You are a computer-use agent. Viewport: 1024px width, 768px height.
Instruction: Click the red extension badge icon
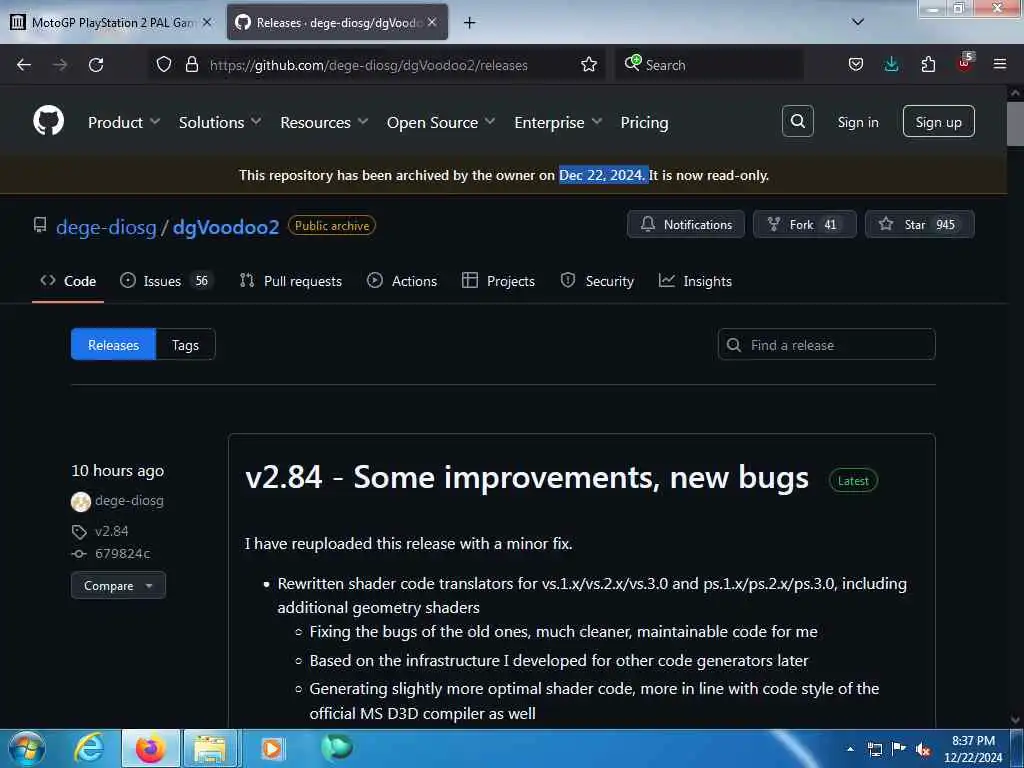coord(965,63)
